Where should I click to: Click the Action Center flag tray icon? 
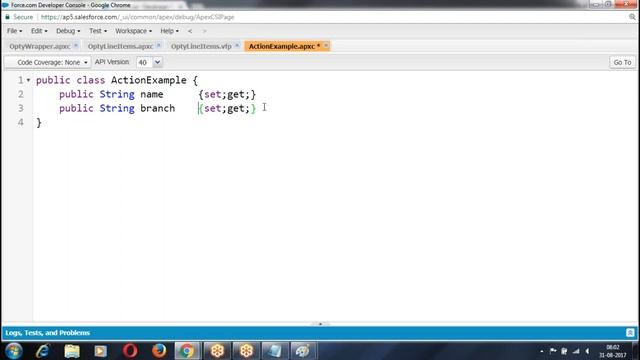[x=553, y=351]
